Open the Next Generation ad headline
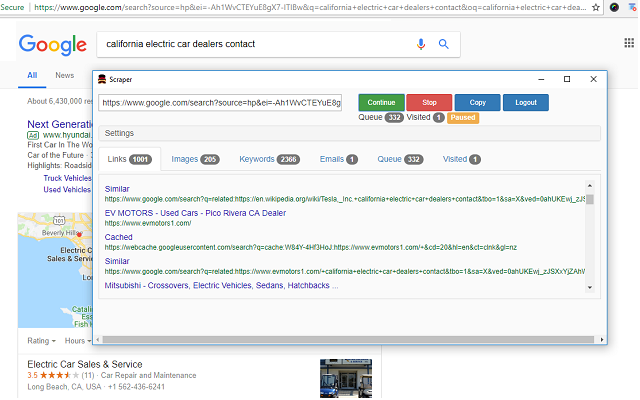This screenshot has height=400, width=640. tap(60, 124)
